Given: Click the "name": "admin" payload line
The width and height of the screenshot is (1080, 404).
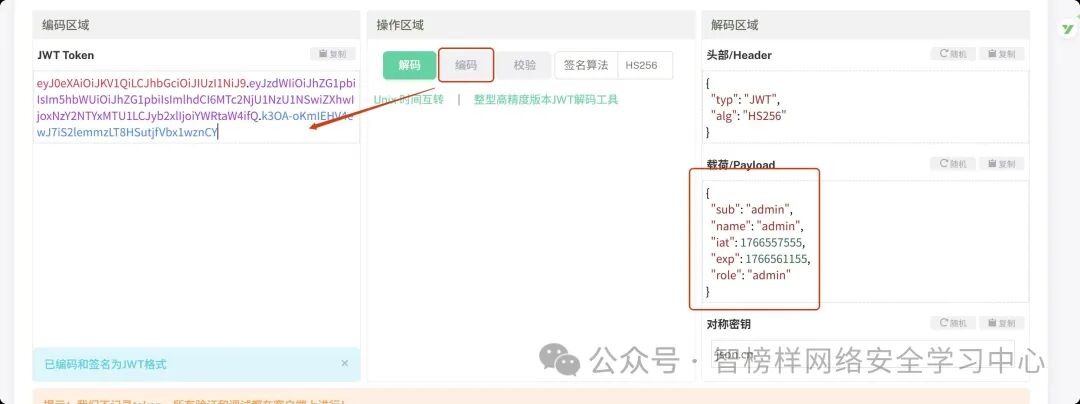Looking at the screenshot, I should pyautogui.click(x=757, y=226).
